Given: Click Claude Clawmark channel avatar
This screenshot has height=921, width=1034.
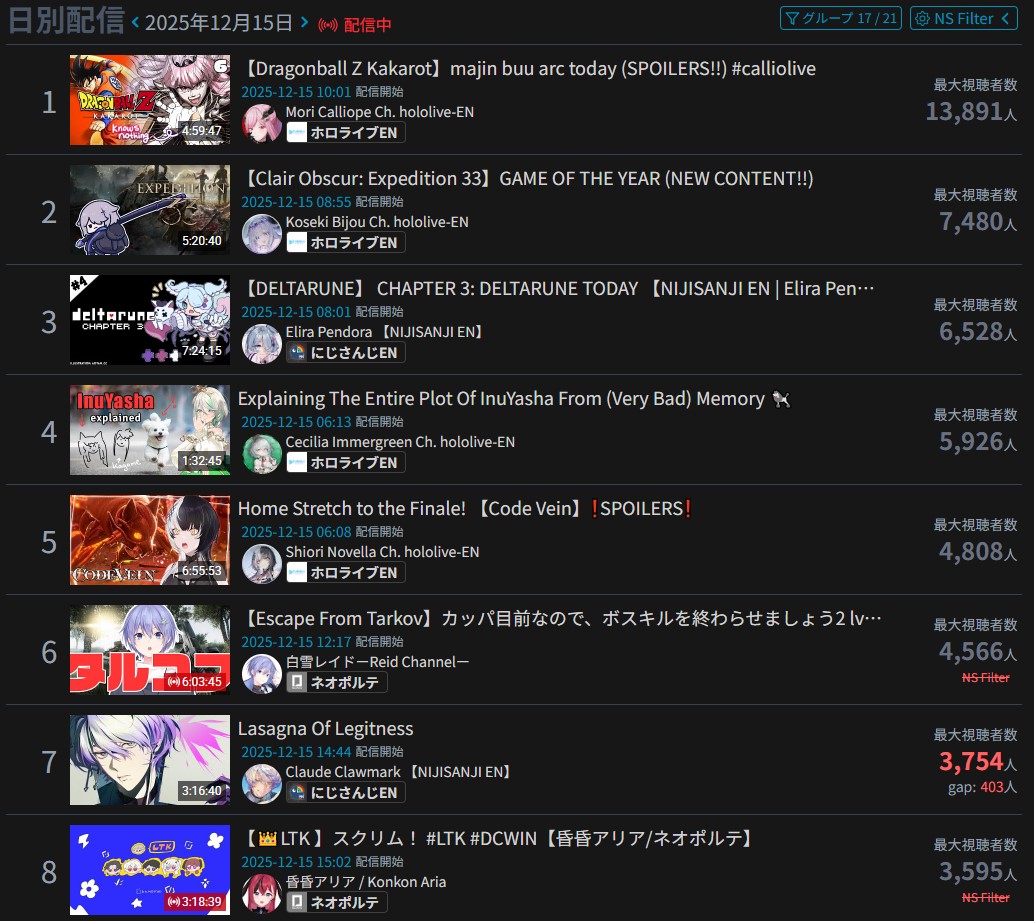Looking at the screenshot, I should 262,784.
